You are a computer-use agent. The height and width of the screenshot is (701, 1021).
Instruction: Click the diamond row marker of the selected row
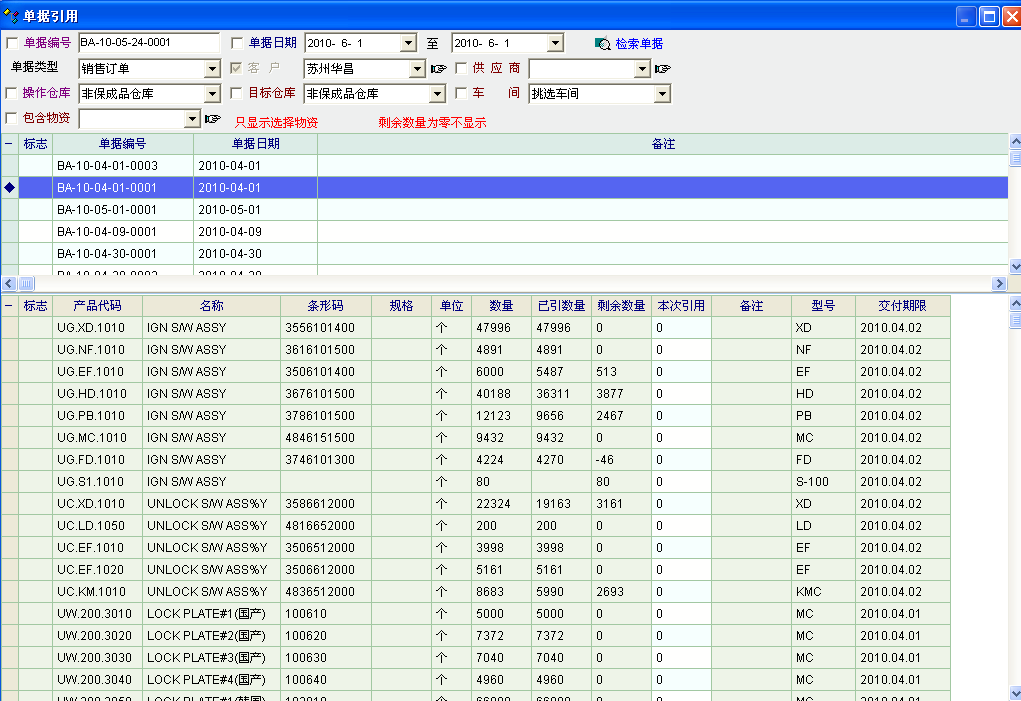(9, 188)
